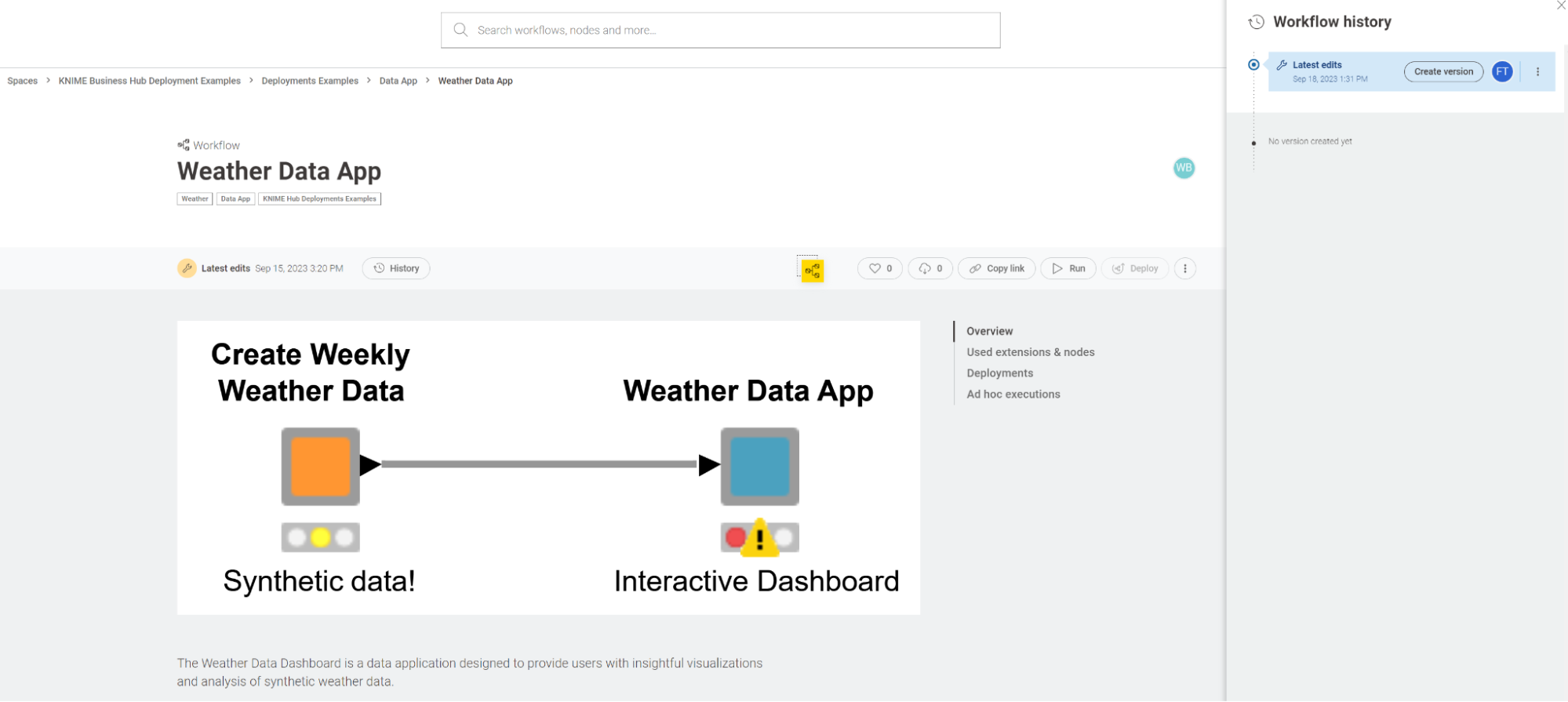Click the heart likes button
The width and height of the screenshot is (1568, 702).
(879, 268)
